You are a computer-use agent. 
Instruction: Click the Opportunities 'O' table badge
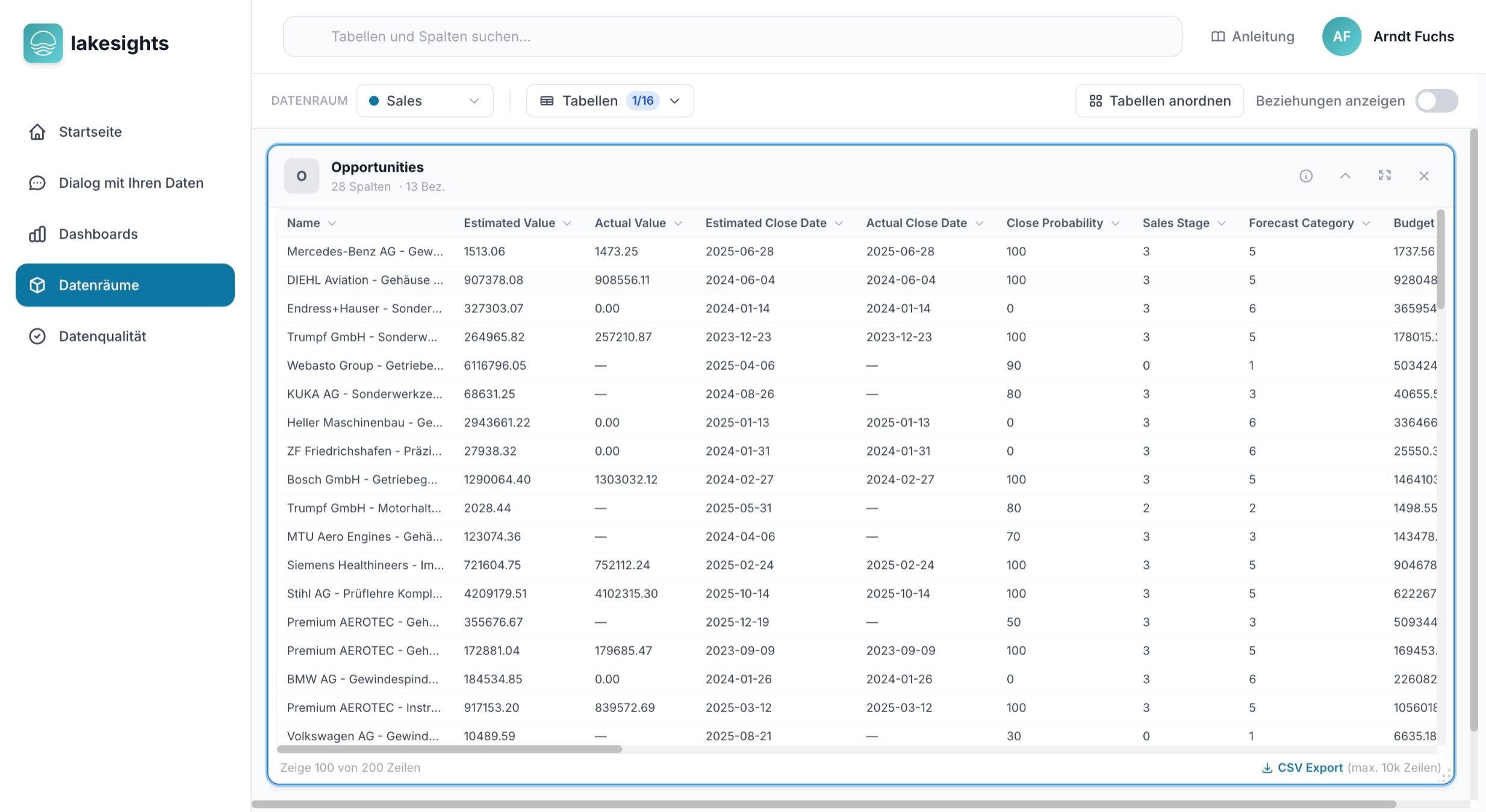[x=301, y=176]
